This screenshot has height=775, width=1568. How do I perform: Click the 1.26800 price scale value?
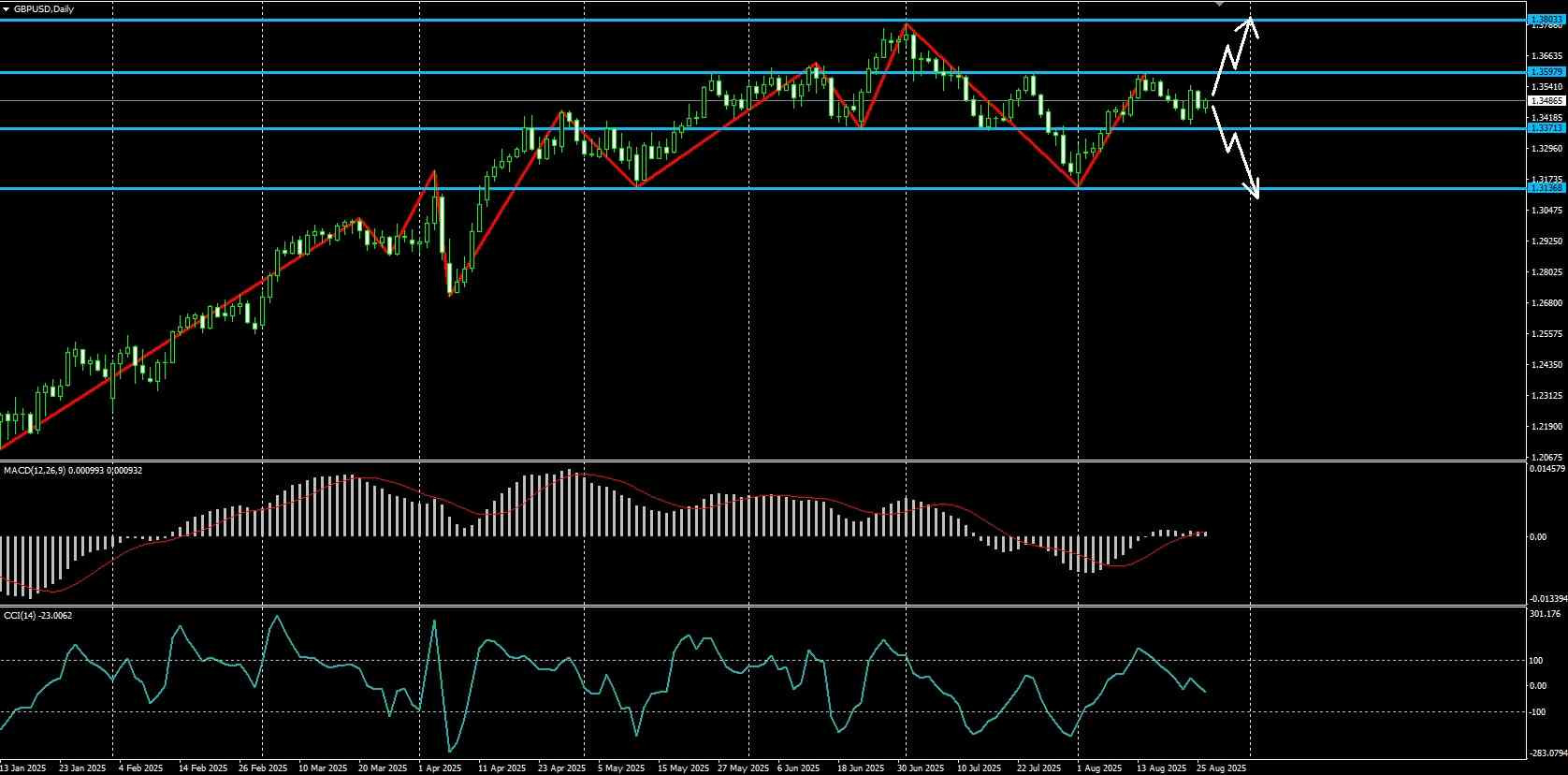coord(1547,302)
